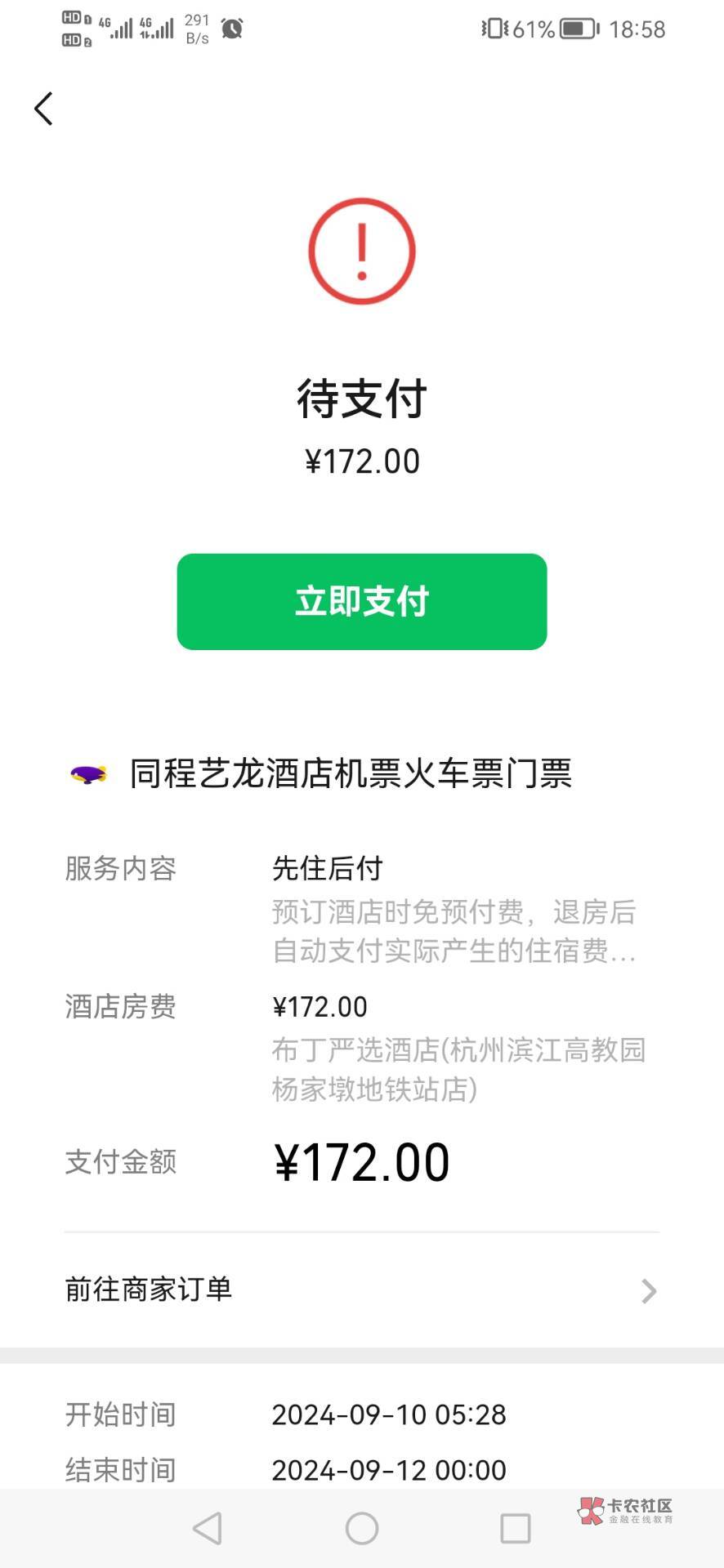Viewport: 724px width, 1568px height.
Task: Tap the red exclamation warning icon
Action: (x=362, y=252)
